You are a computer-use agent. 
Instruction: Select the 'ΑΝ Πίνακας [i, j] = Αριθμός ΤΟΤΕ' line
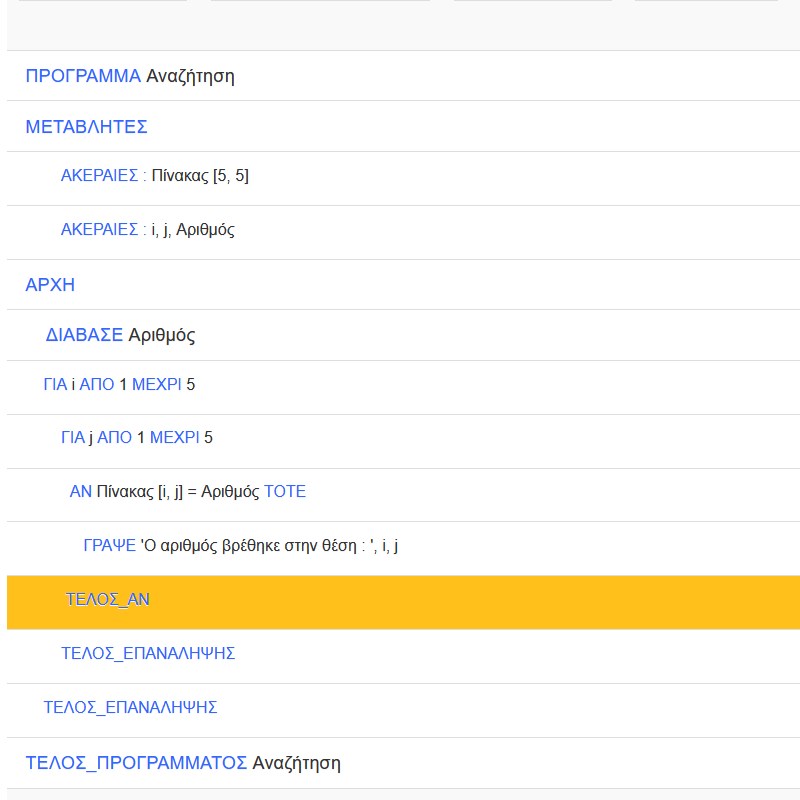tap(403, 495)
